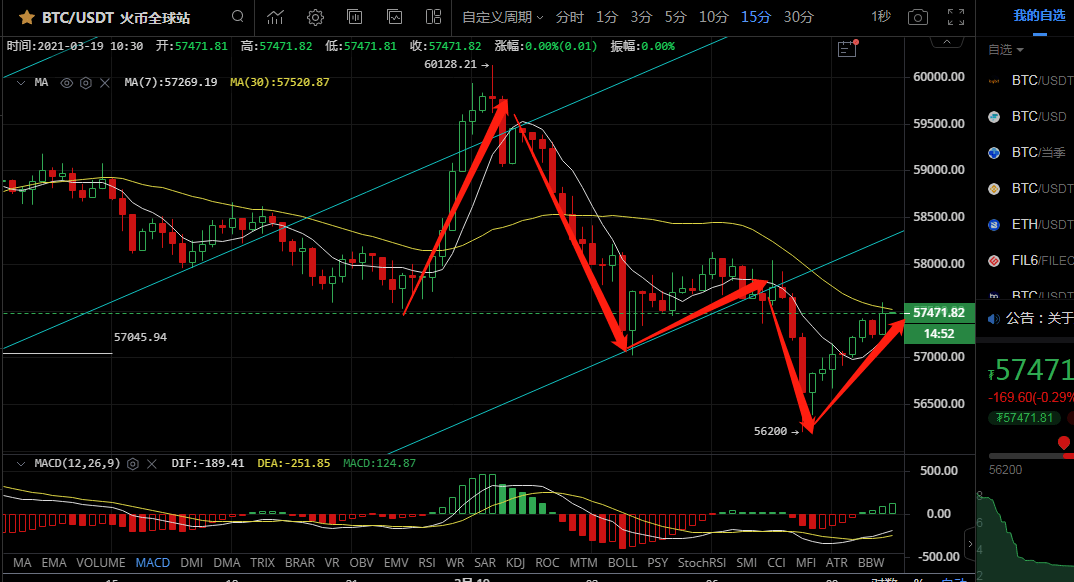The image size is (1074, 582).
Task: Open chart settings gear in top toolbar
Action: [315, 17]
